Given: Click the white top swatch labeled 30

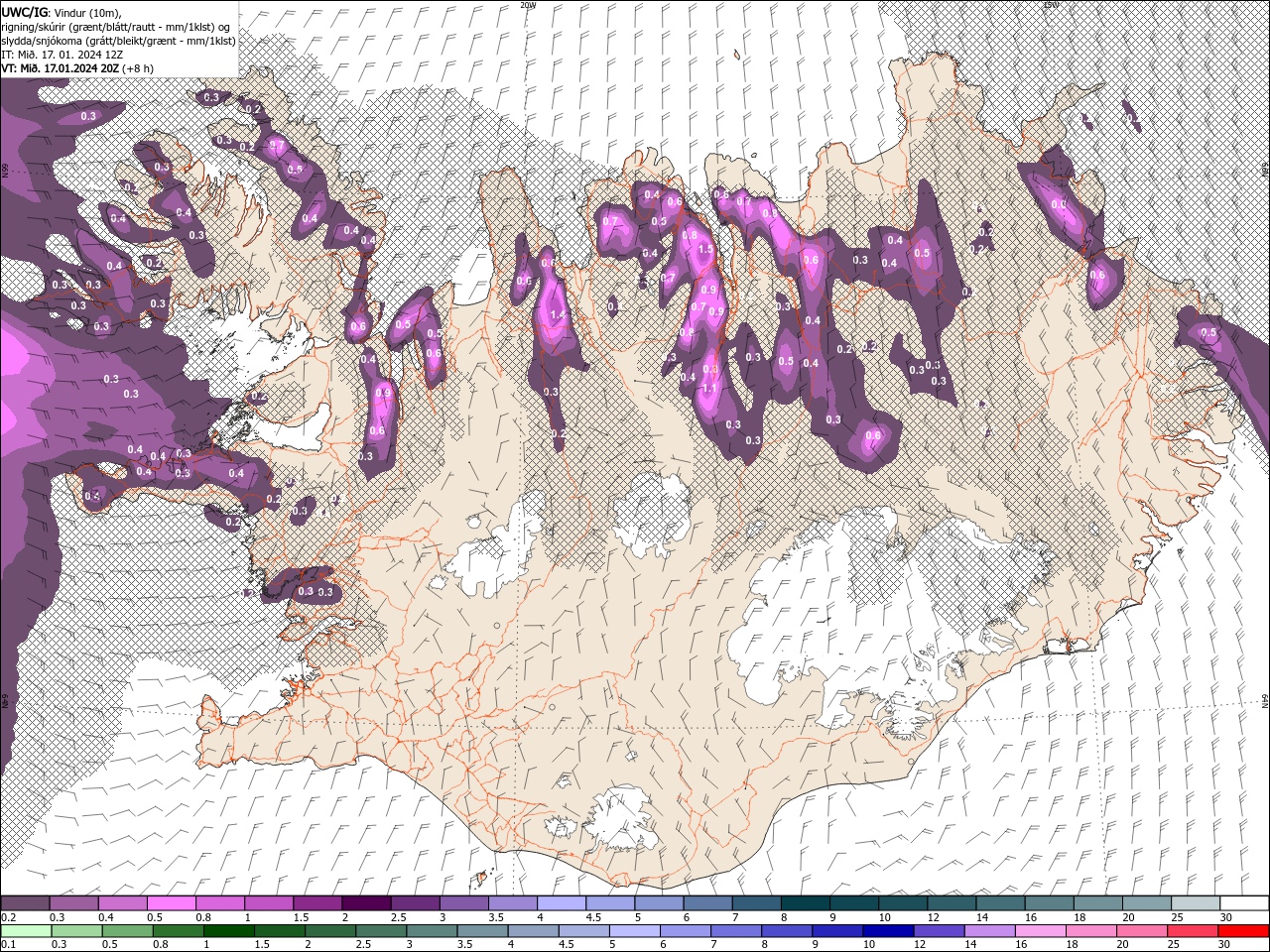Looking at the screenshot, I should [1243, 903].
